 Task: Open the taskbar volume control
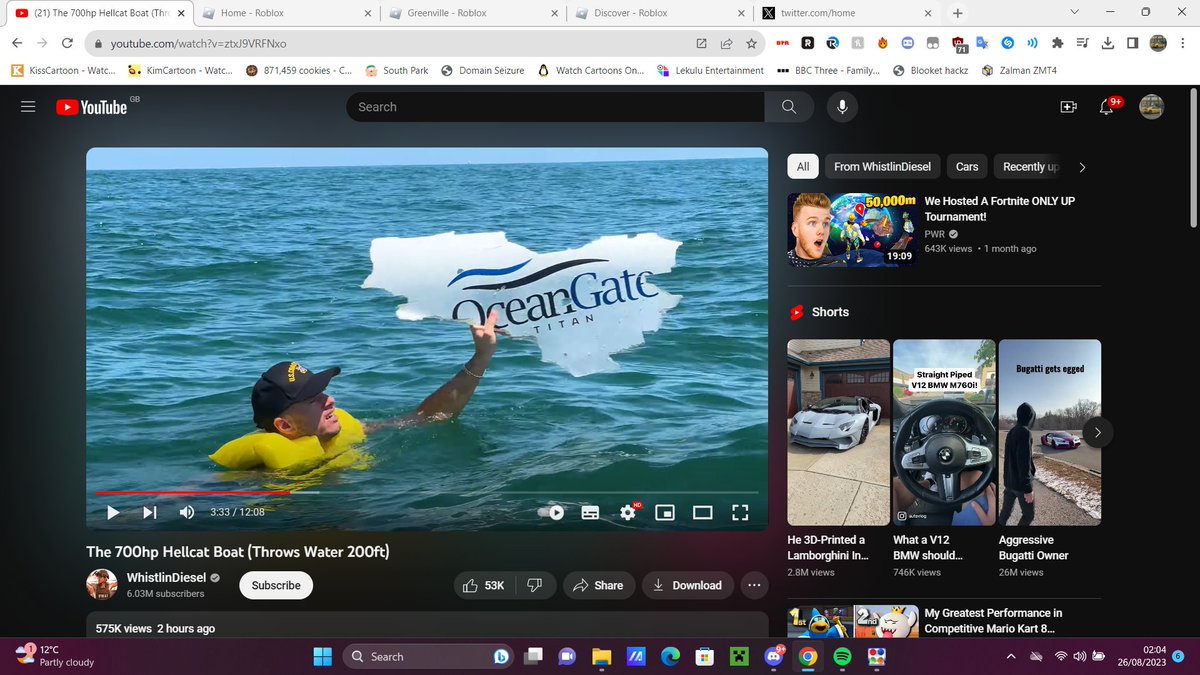[1078, 656]
